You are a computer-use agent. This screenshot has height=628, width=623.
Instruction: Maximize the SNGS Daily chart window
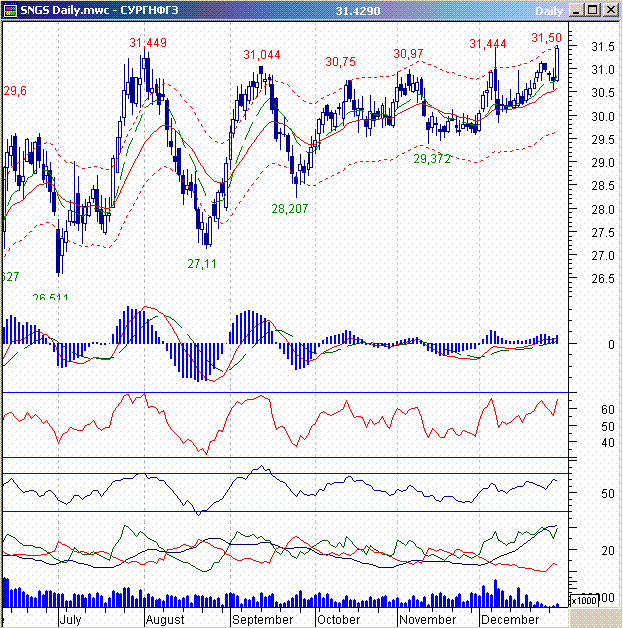(x=595, y=10)
